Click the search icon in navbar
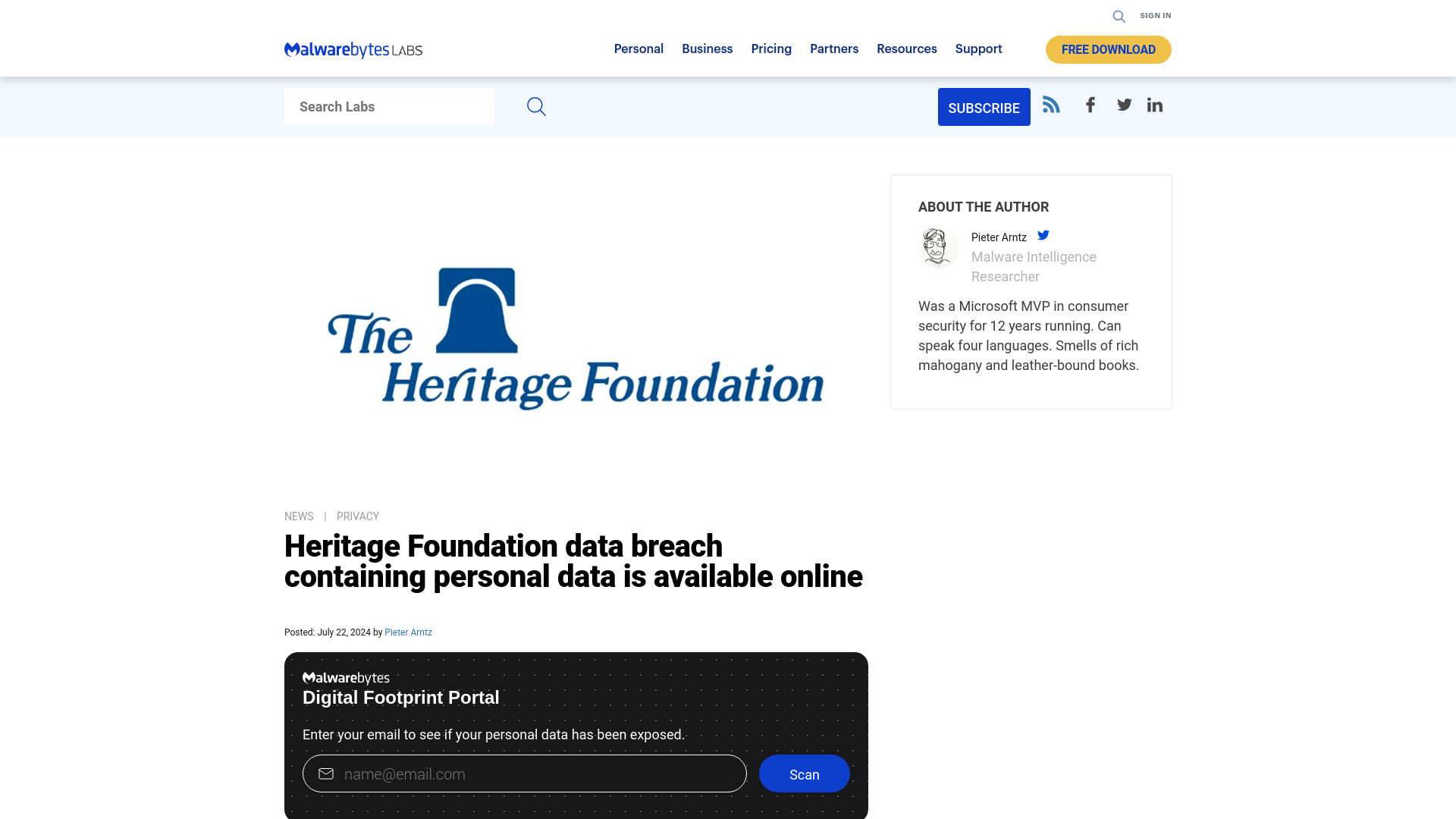The width and height of the screenshot is (1456, 819). click(x=1119, y=16)
